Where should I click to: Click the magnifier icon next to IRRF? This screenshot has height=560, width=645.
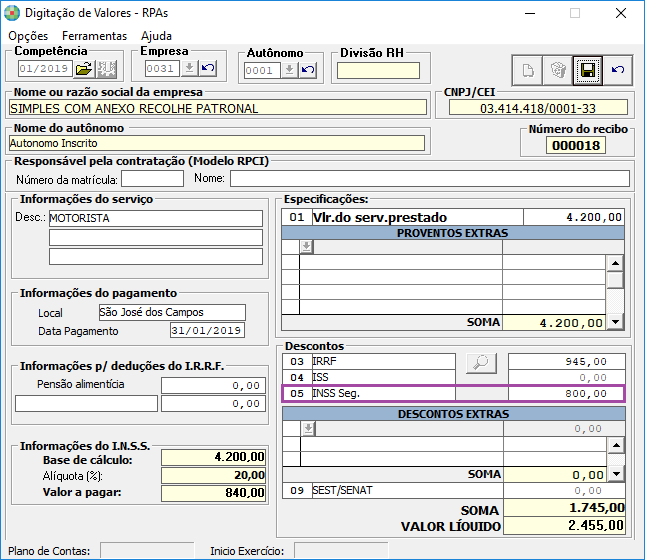(x=481, y=363)
